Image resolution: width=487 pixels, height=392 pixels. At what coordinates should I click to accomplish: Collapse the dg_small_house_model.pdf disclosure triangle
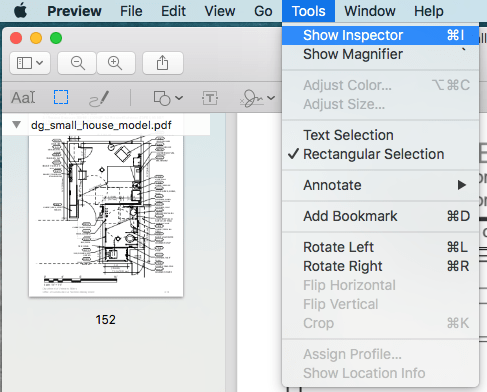tap(16, 125)
